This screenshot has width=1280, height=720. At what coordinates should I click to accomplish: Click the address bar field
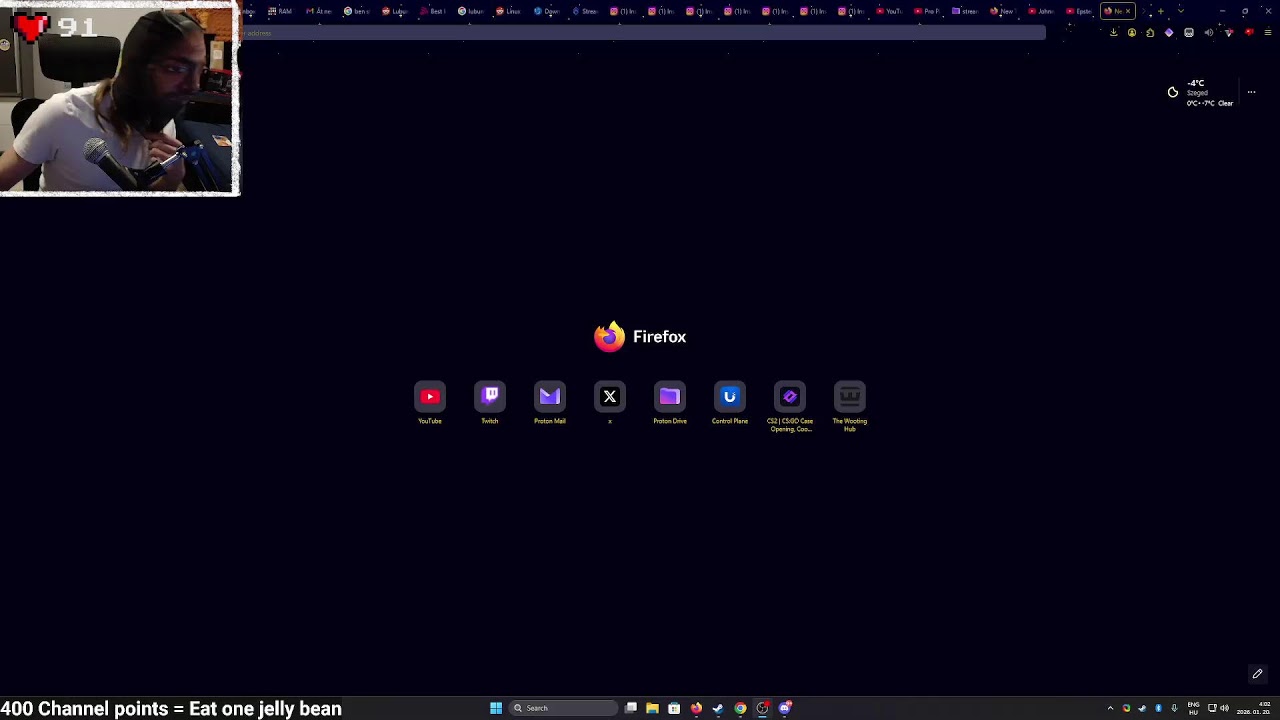(643, 33)
